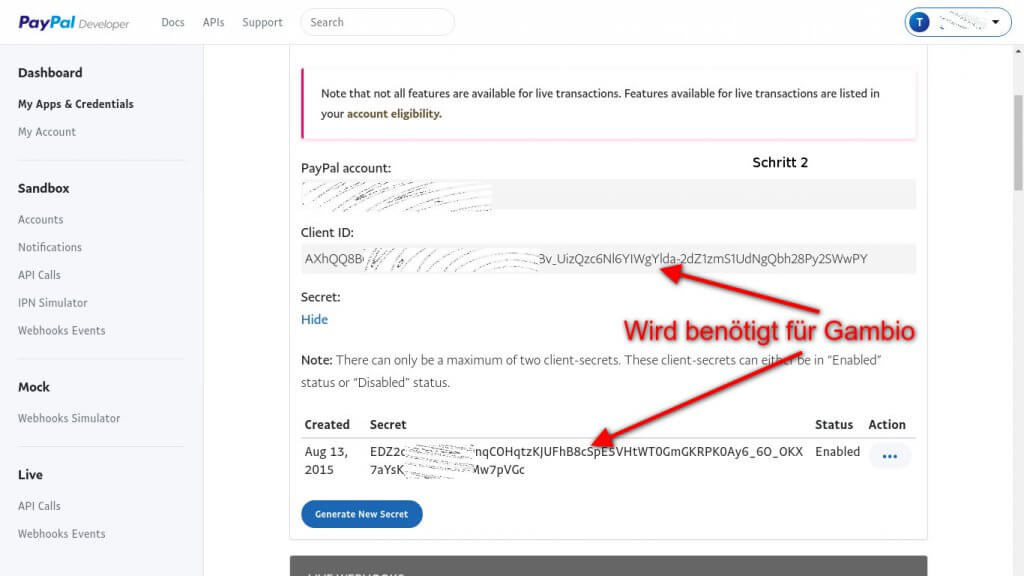Click the blue T profile avatar
1024x576 pixels.
920,22
